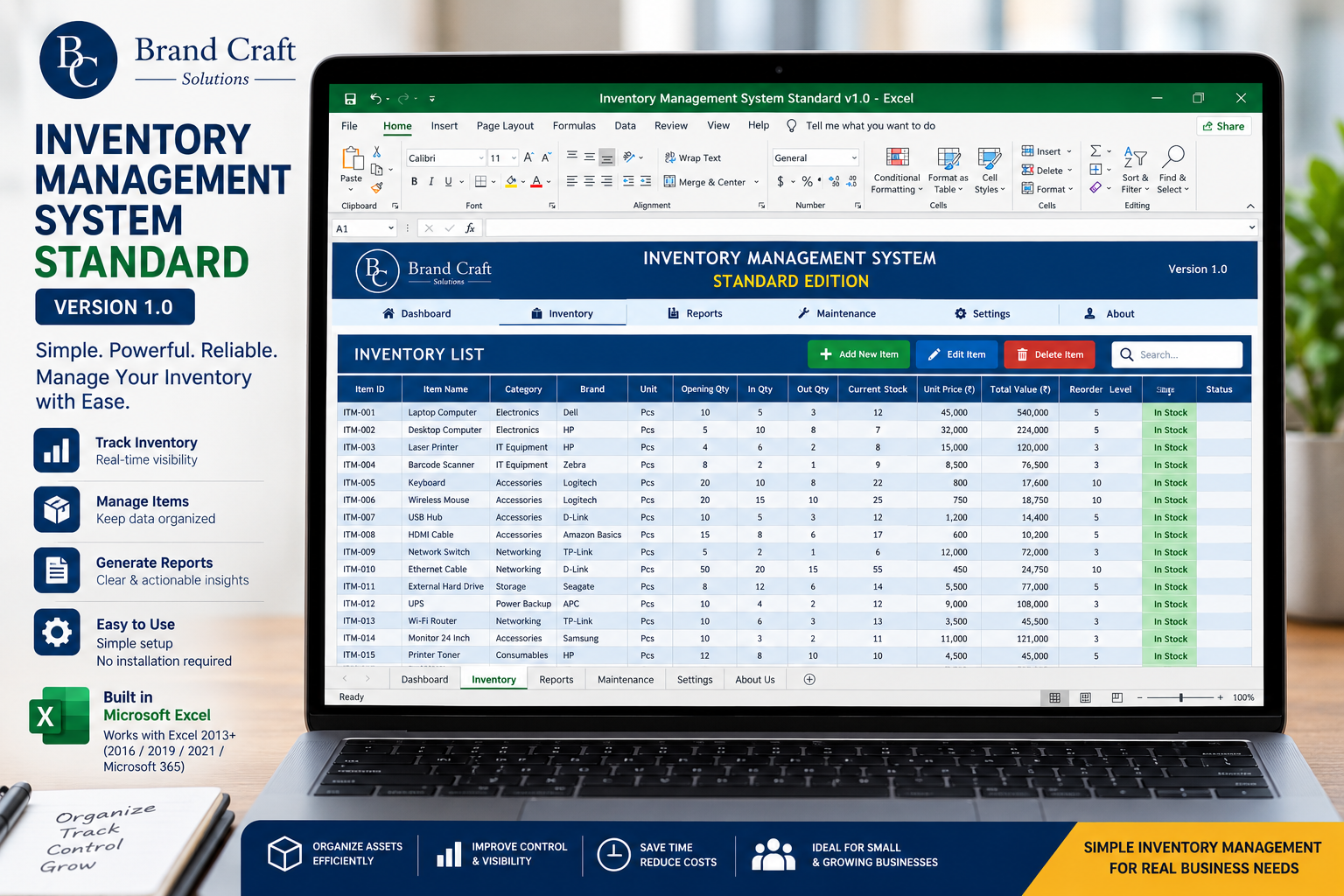The width and height of the screenshot is (1344, 896).
Task: Undo the last action
Action: click(375, 99)
